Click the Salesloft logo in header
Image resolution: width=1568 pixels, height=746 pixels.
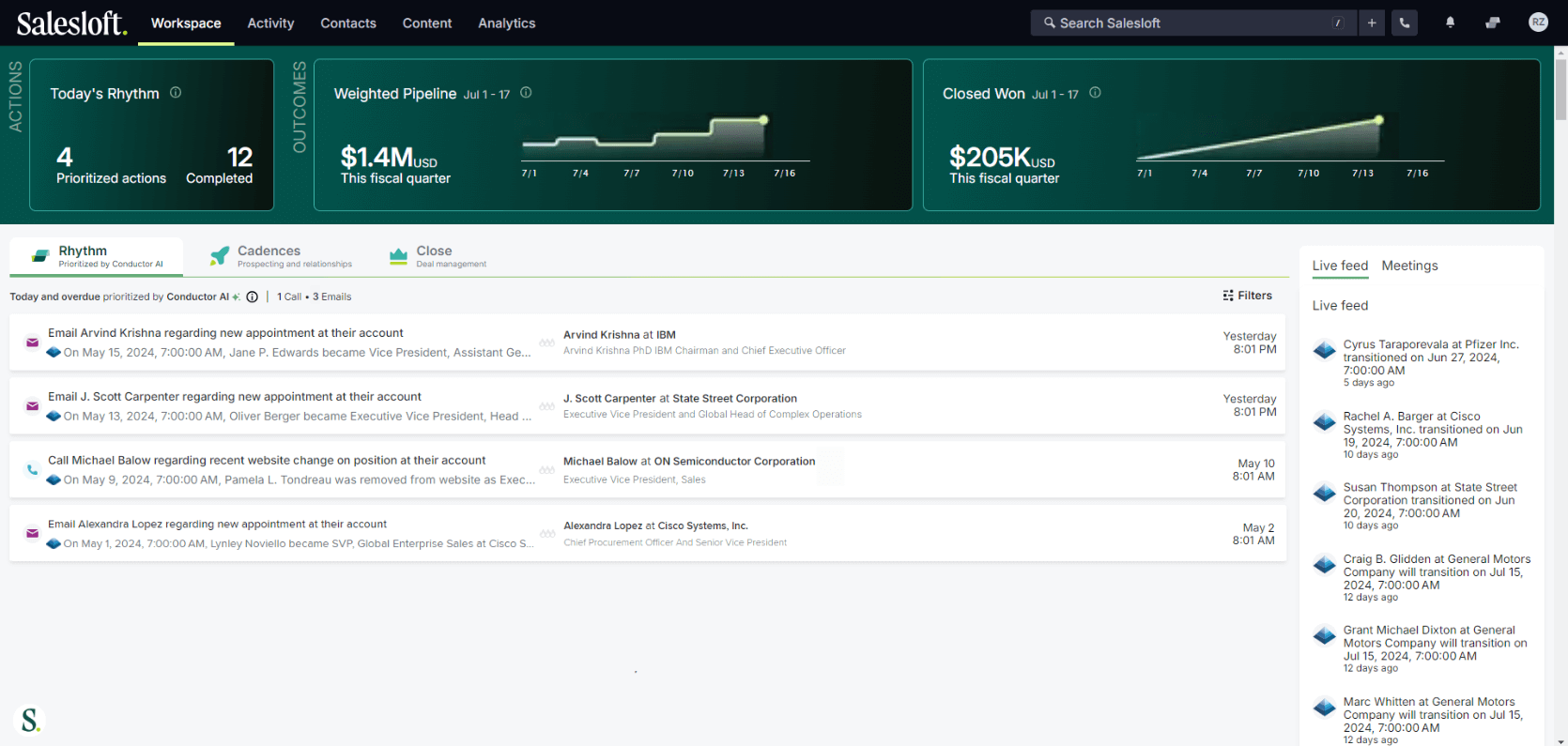pyautogui.click(x=71, y=23)
